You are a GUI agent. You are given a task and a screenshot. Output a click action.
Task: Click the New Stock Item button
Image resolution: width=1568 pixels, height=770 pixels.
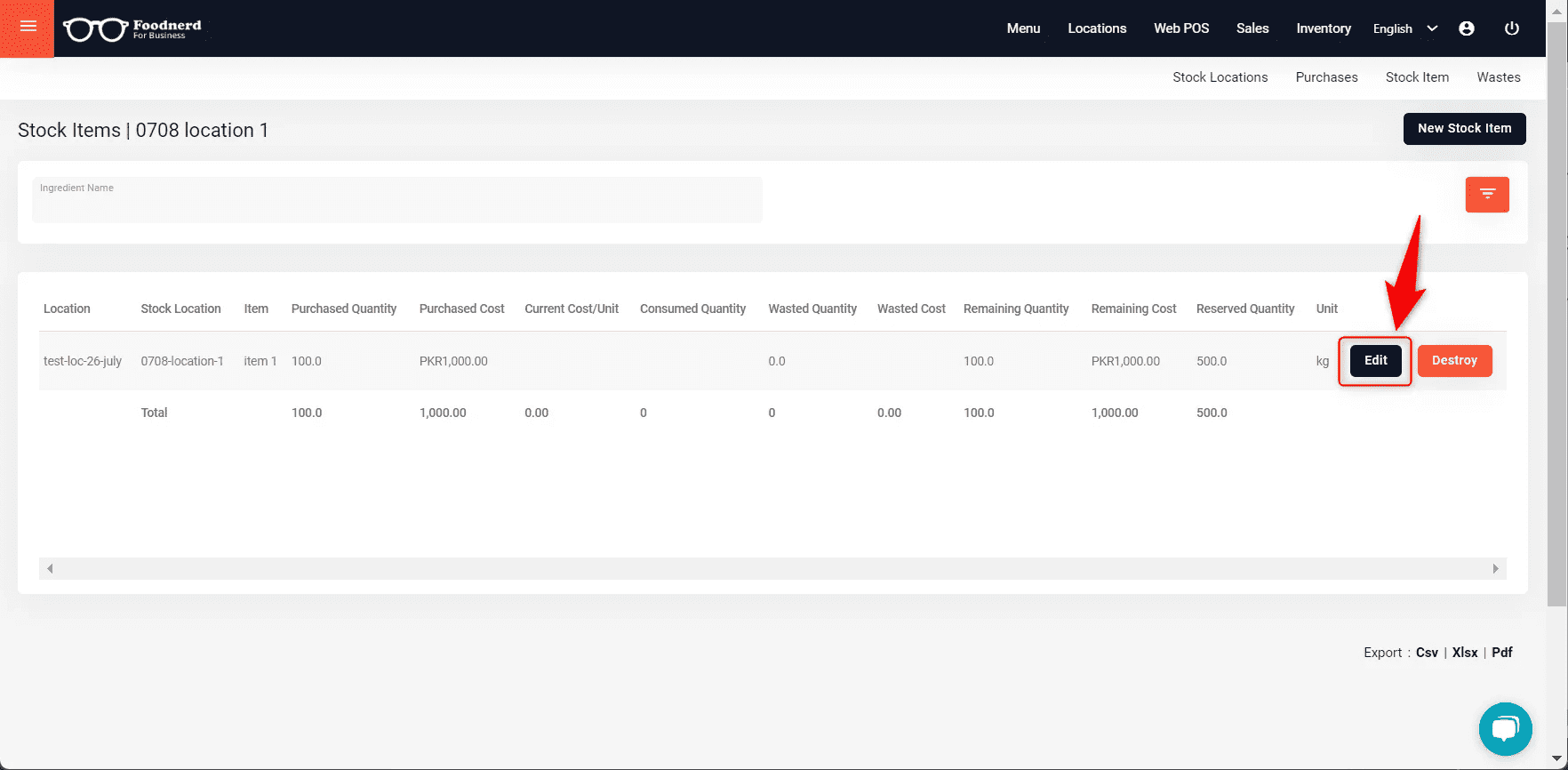coord(1464,128)
